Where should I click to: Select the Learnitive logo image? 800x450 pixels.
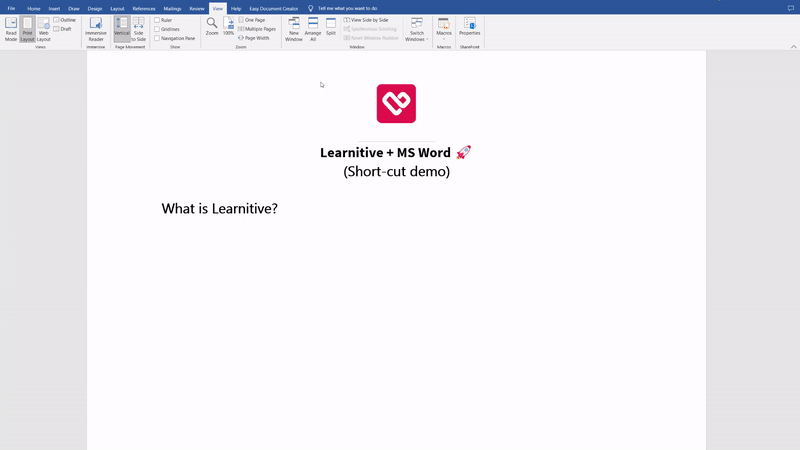396,104
